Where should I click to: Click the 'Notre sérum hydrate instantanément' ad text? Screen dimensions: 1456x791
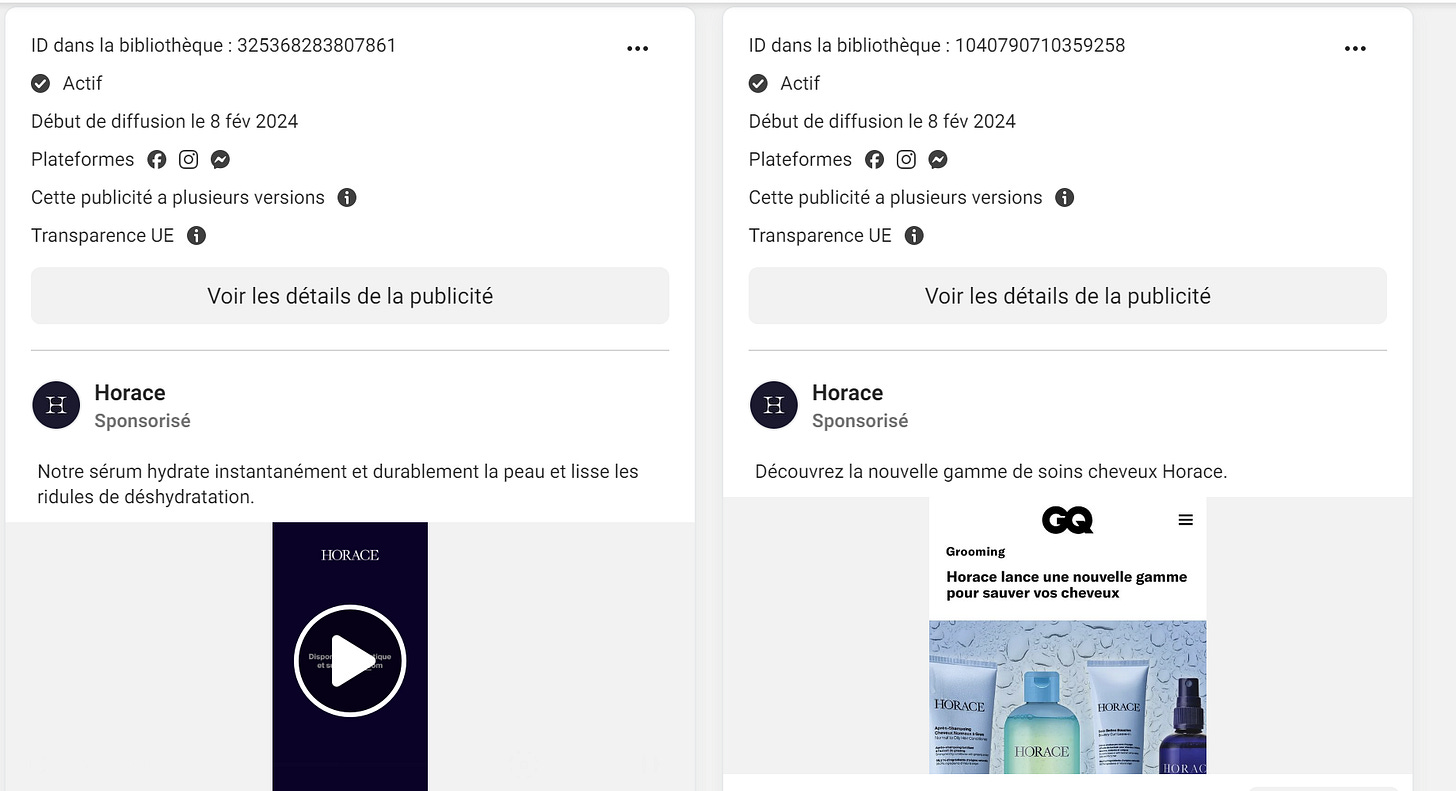tap(338, 484)
